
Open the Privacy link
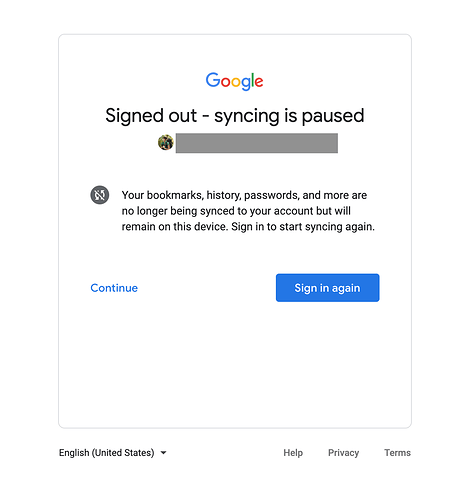tap(343, 453)
